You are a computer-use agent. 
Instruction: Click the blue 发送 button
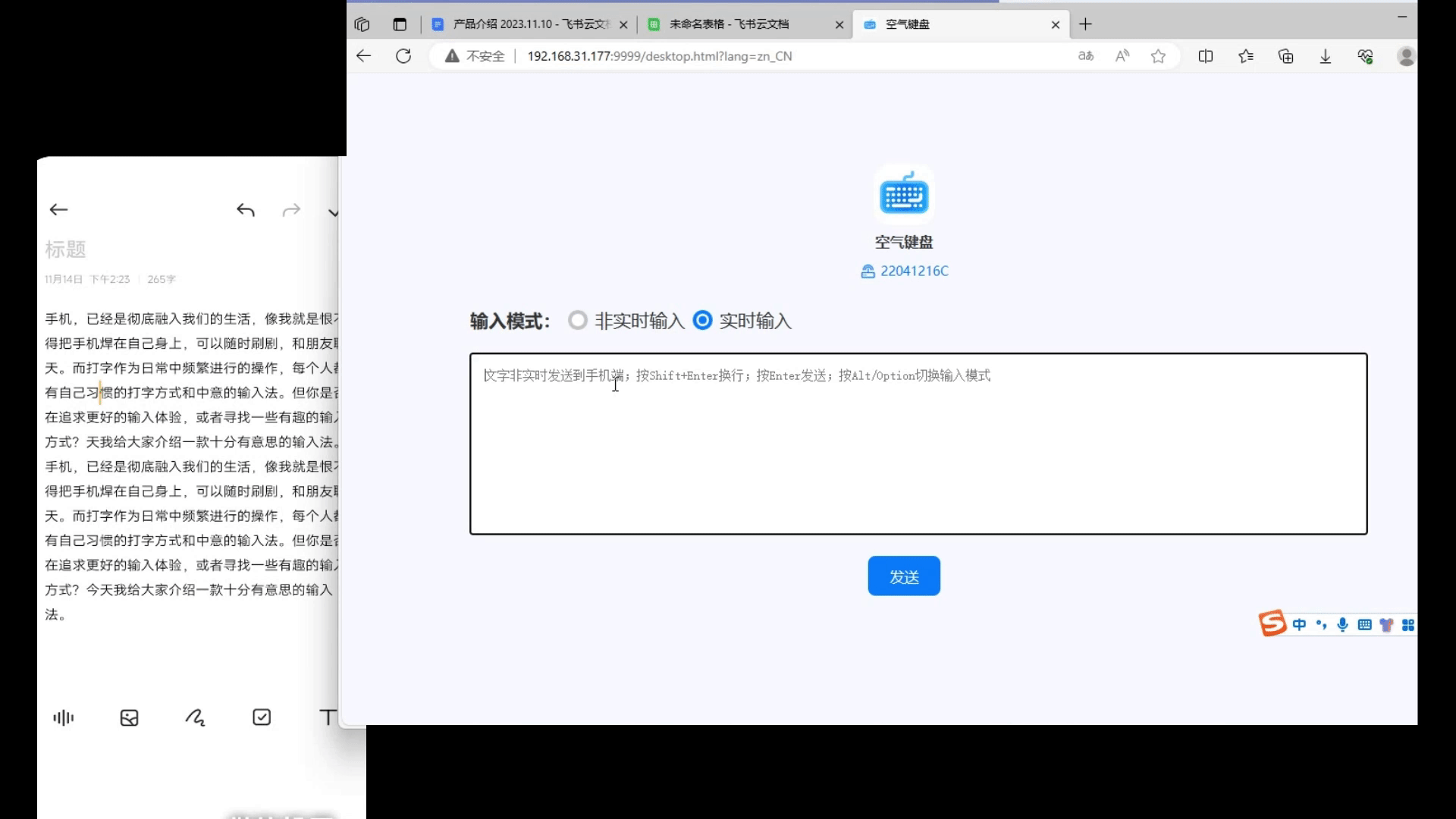pyautogui.click(x=903, y=576)
